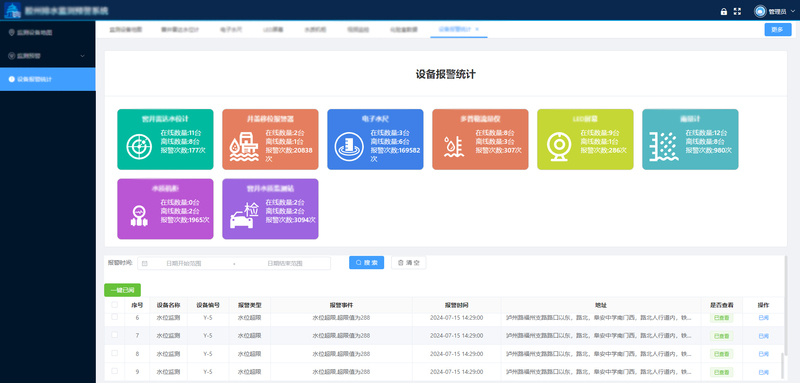Click the rainfall gauge icon on 980 alarms card
This screenshot has height=383, width=800.
664,146
